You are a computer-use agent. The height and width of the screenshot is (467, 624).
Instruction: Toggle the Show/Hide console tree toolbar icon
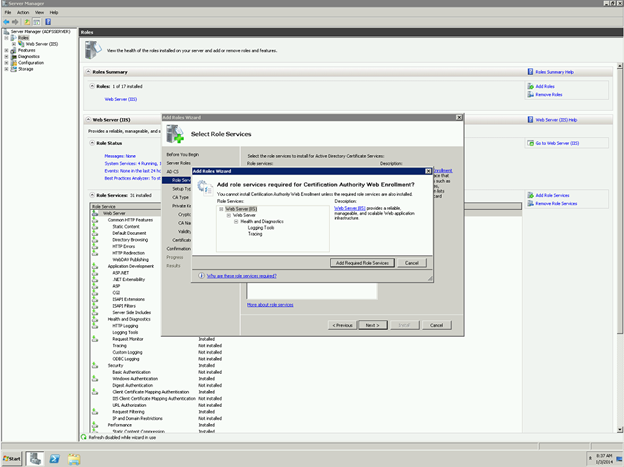point(37,22)
